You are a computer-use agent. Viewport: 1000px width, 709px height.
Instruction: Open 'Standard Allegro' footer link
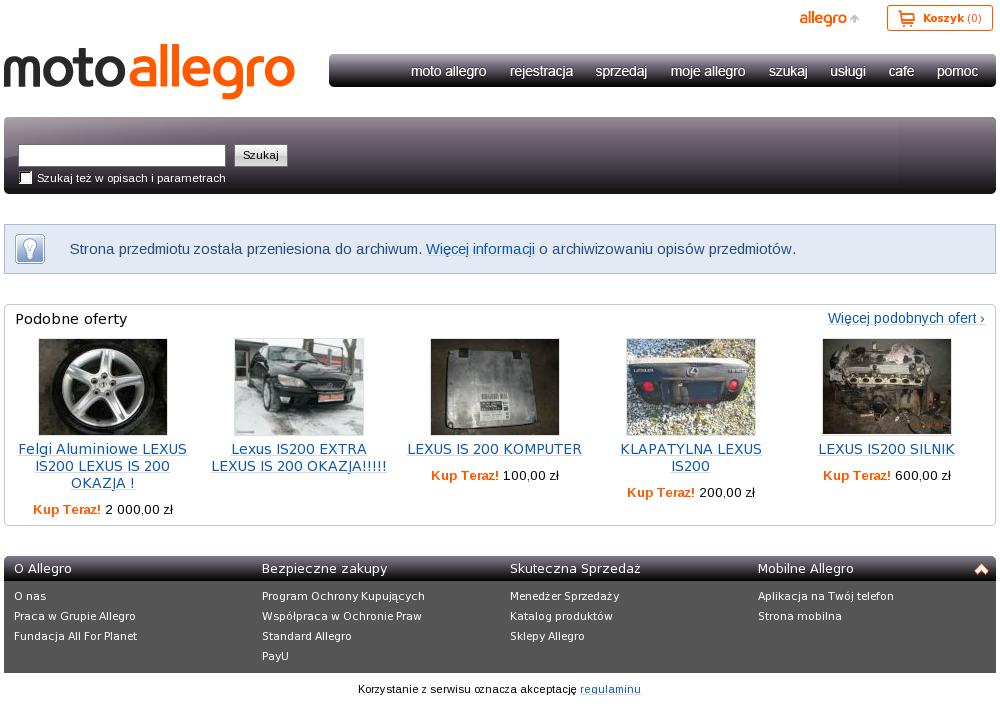click(307, 636)
